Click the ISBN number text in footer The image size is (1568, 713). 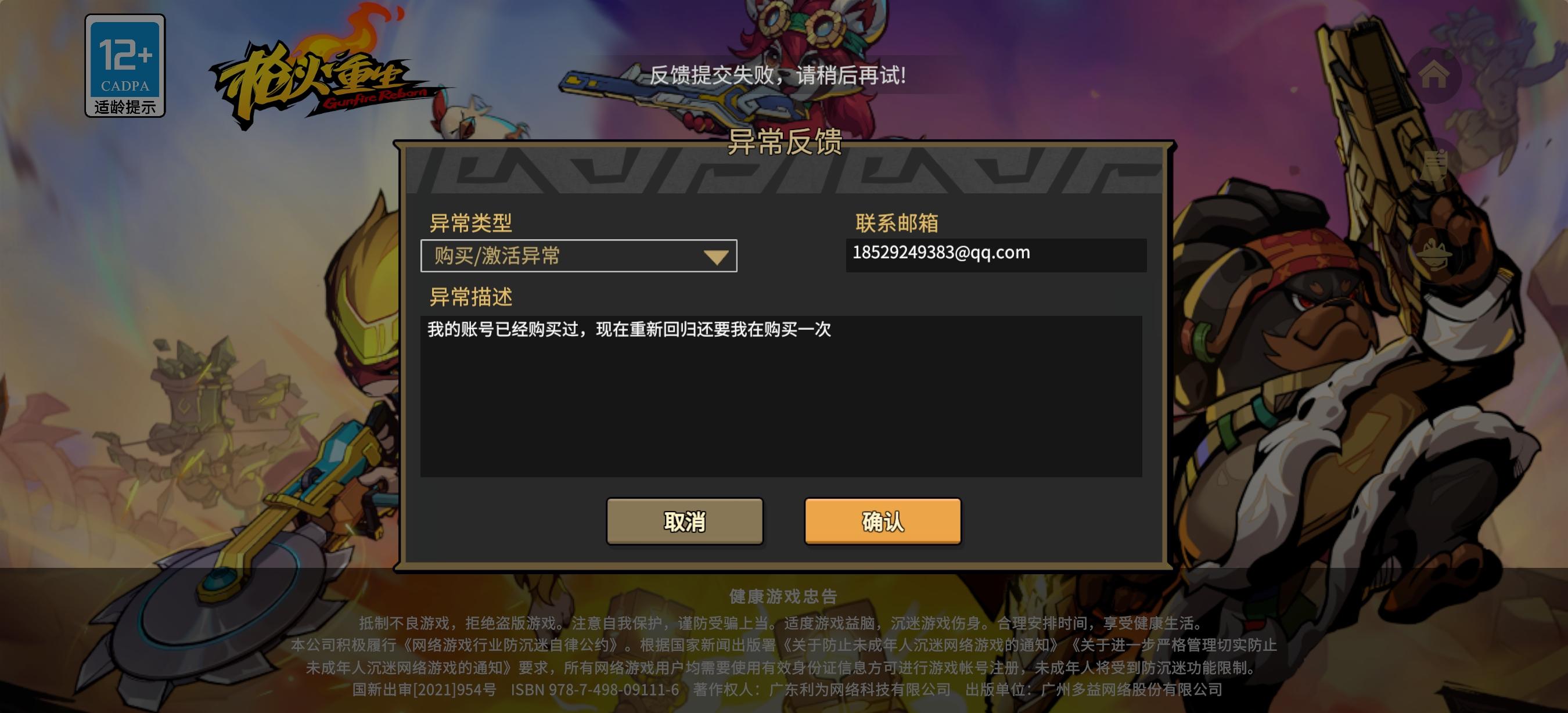595,689
